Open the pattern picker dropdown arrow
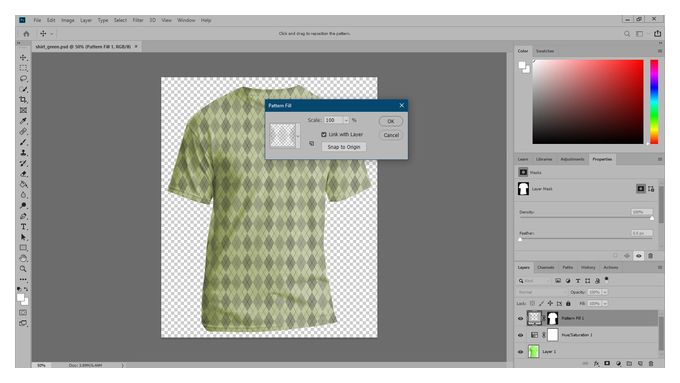Screen dimensions: 680x383 pyautogui.click(x=298, y=136)
